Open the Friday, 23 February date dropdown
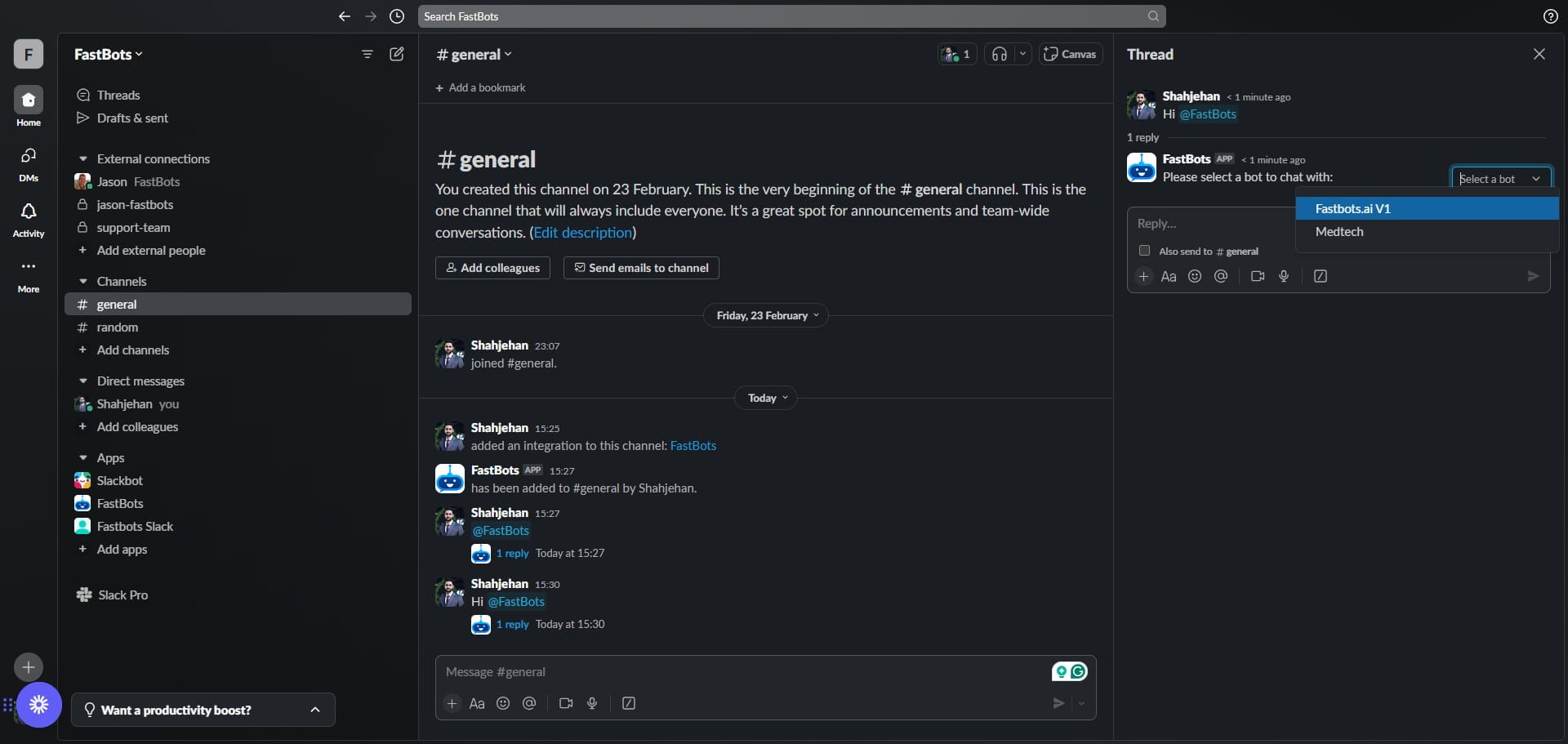 766,315
